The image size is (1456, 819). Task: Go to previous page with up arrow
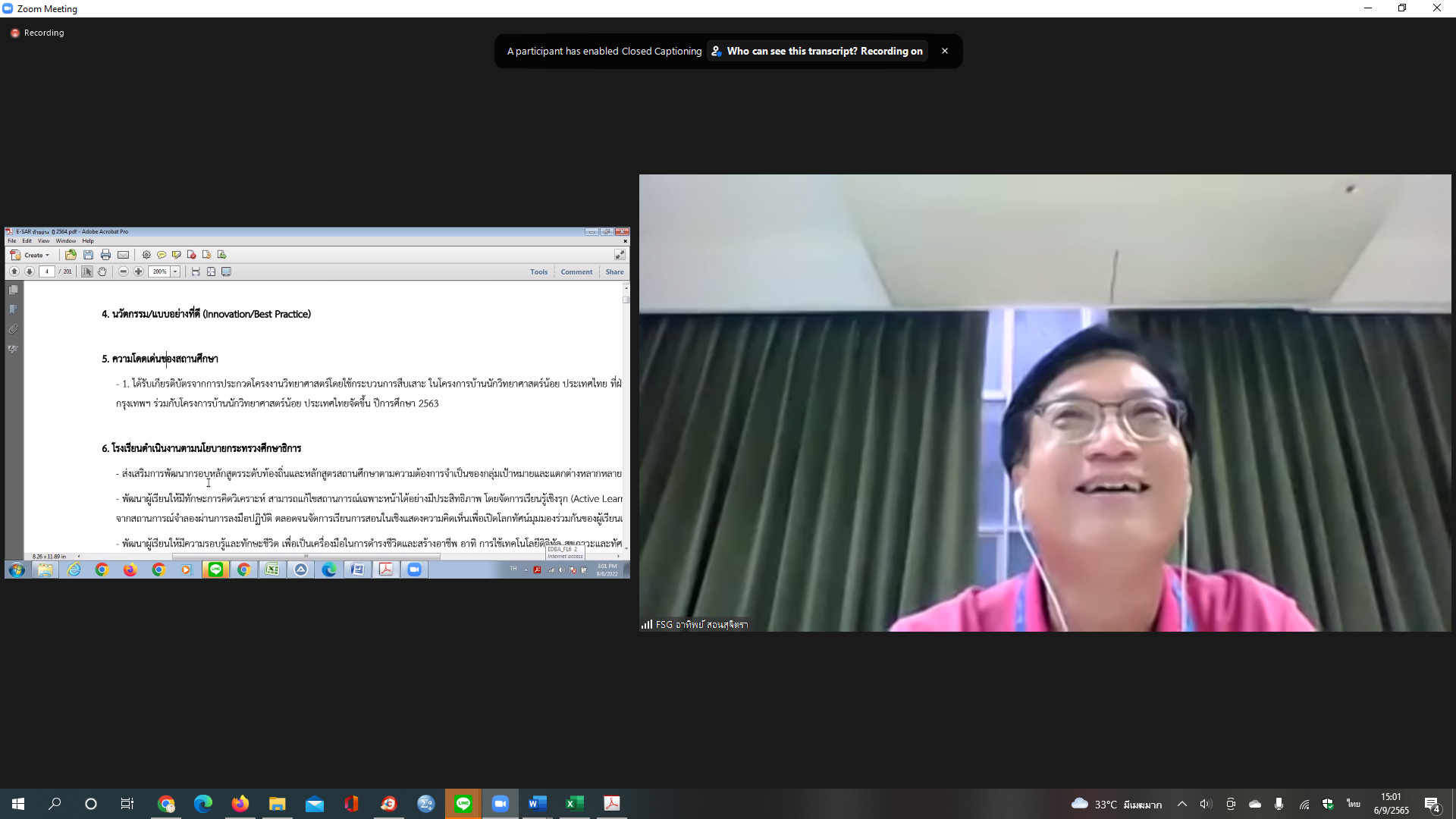(x=14, y=271)
